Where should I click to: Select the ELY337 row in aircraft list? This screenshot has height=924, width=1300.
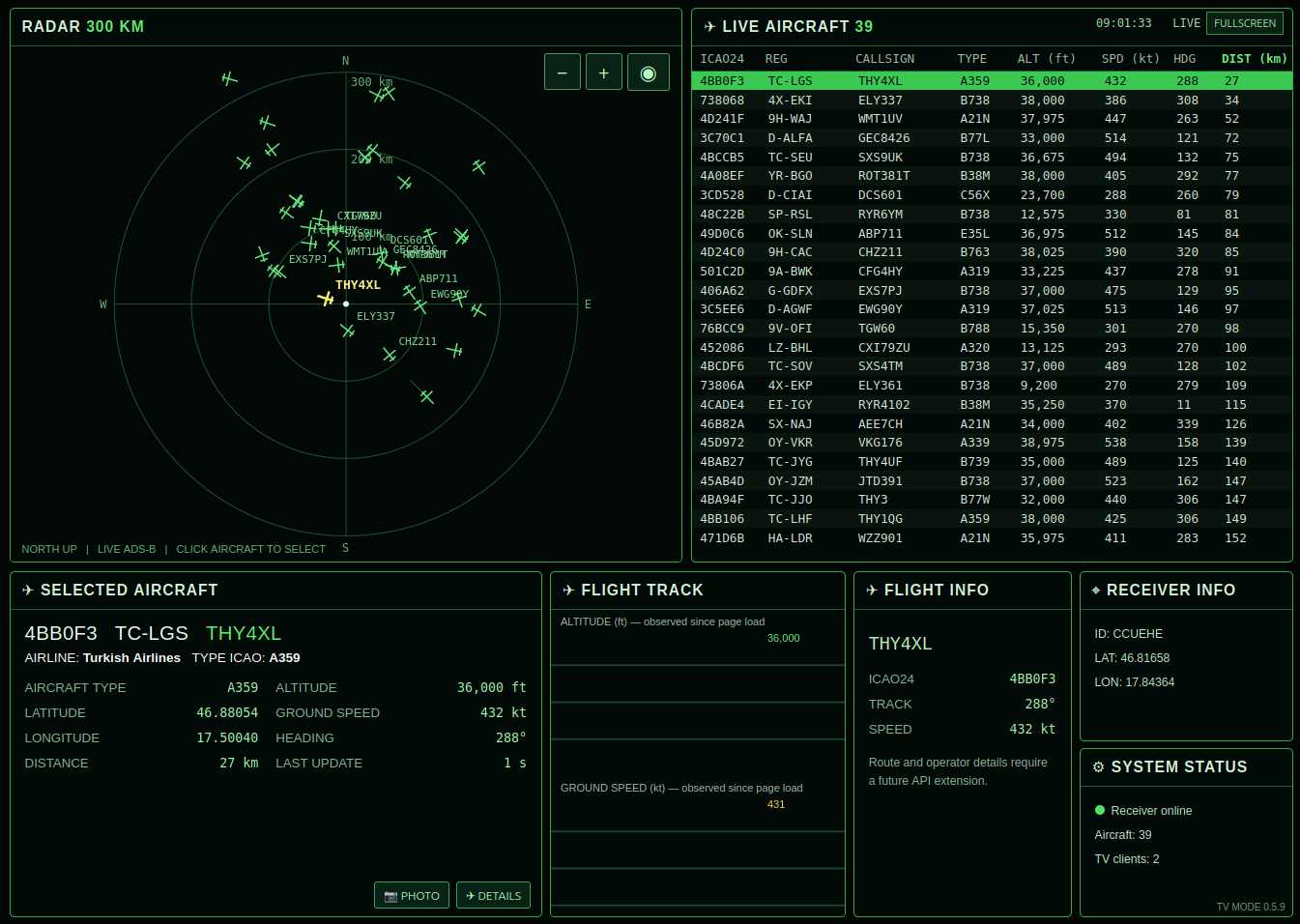point(992,101)
